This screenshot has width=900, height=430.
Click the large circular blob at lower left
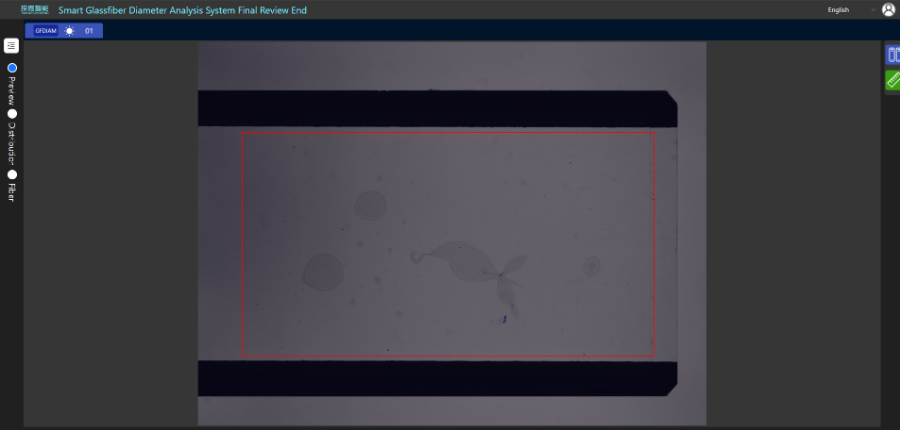[323, 272]
